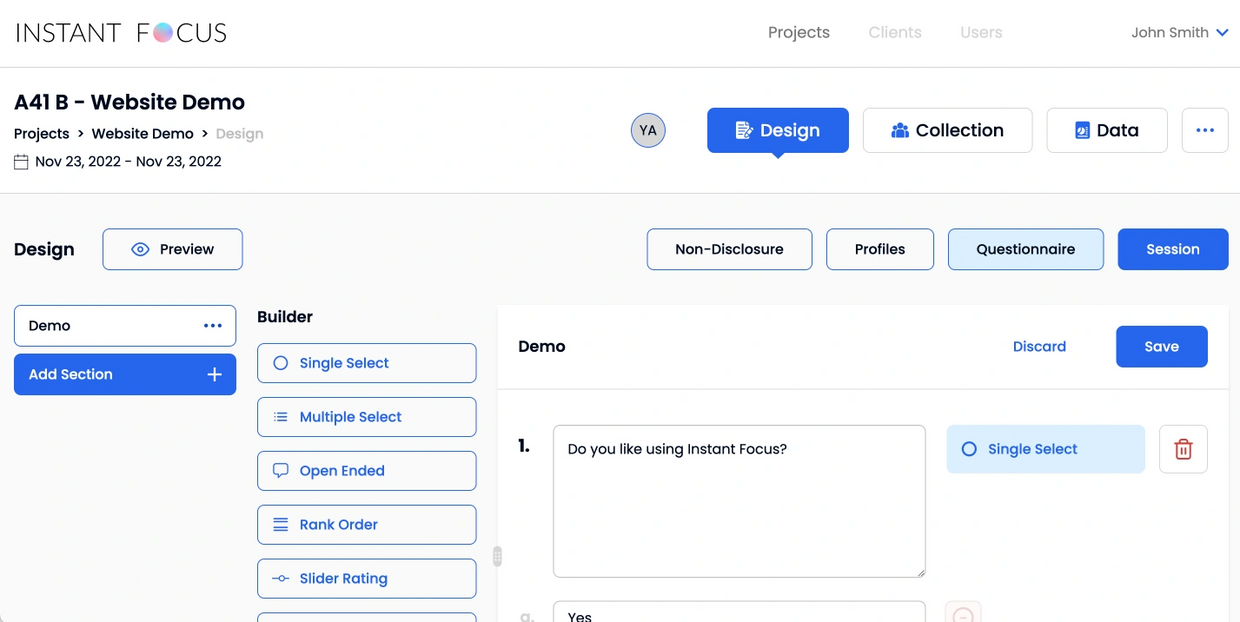The image size is (1240, 622).
Task: Discard the questionnaire changes
Action: click(1039, 346)
